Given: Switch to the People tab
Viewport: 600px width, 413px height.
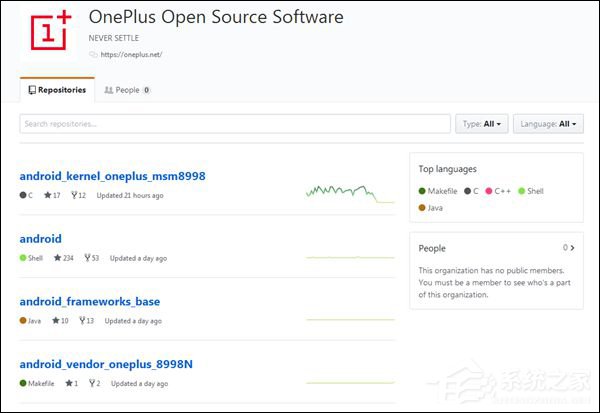Looking at the screenshot, I should pos(127,90).
